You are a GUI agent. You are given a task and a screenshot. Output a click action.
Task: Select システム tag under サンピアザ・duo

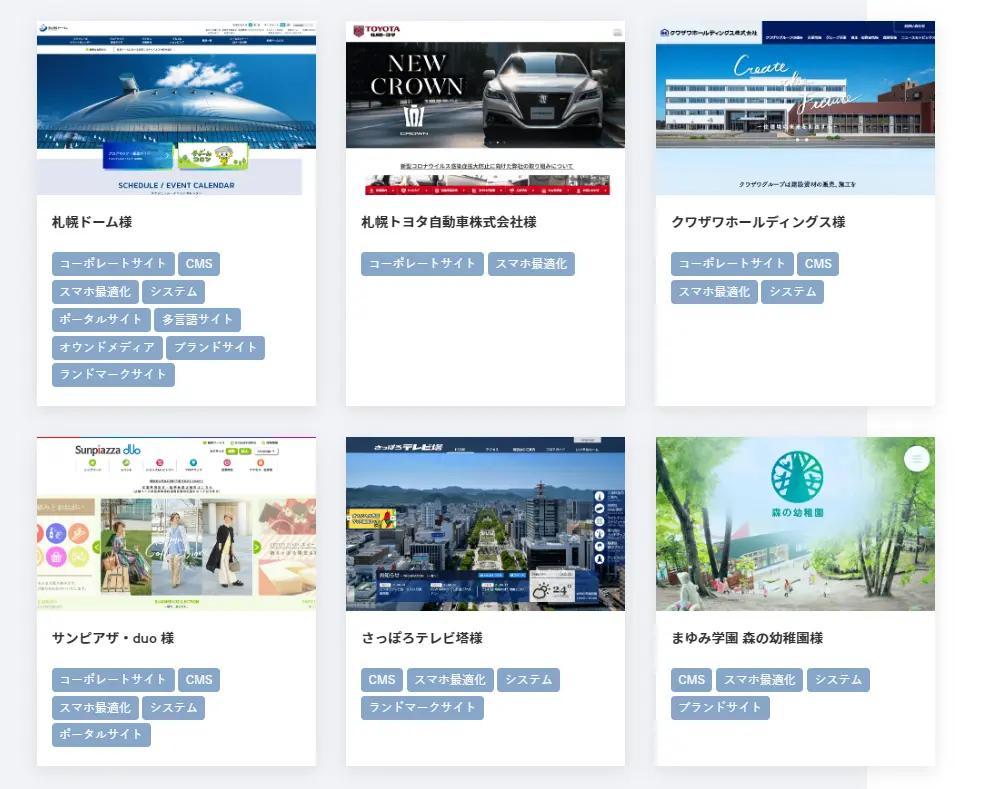point(173,707)
